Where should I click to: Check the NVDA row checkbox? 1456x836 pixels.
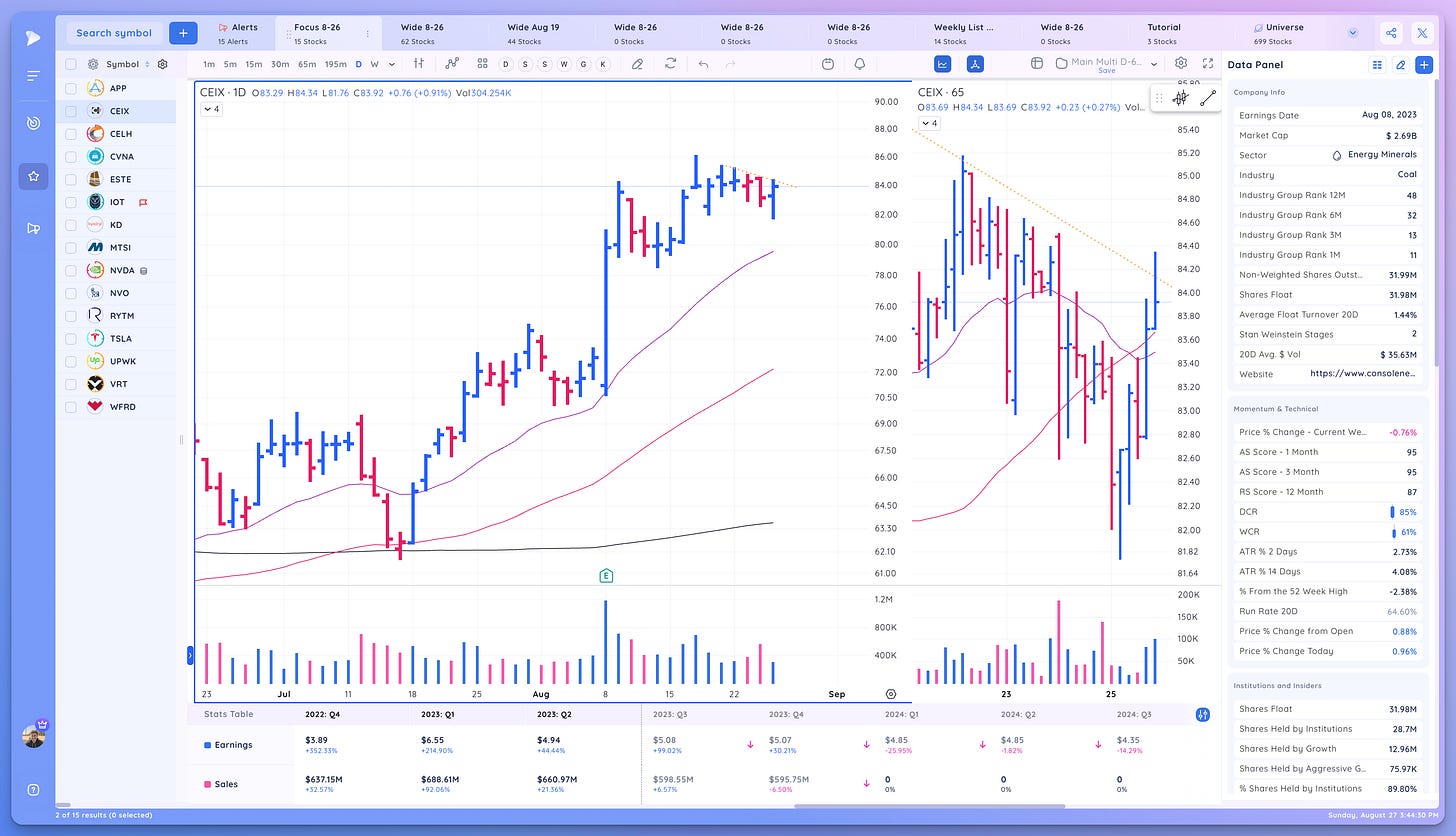coord(71,270)
